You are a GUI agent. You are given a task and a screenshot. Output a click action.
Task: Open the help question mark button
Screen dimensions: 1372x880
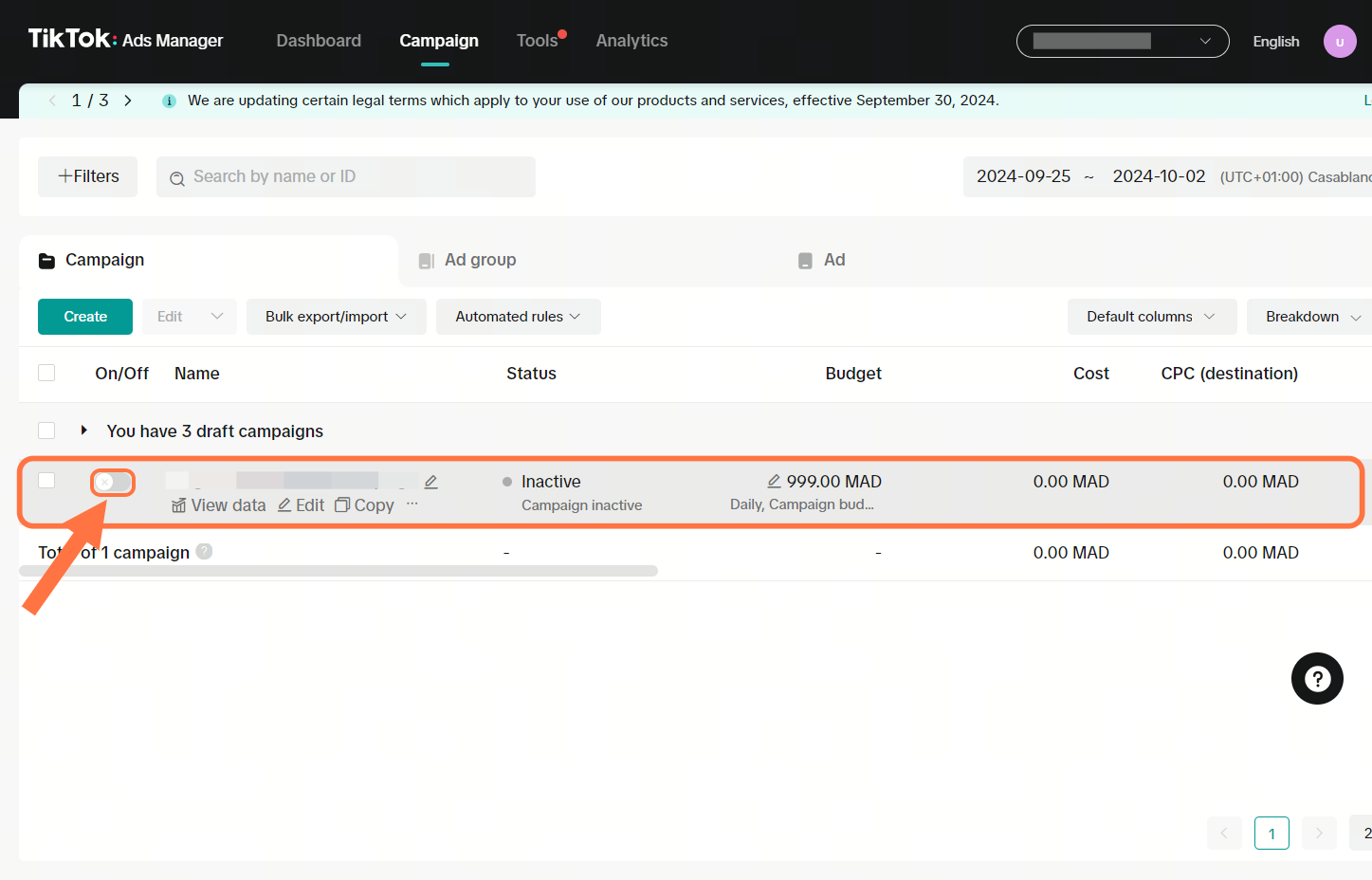pos(1317,679)
